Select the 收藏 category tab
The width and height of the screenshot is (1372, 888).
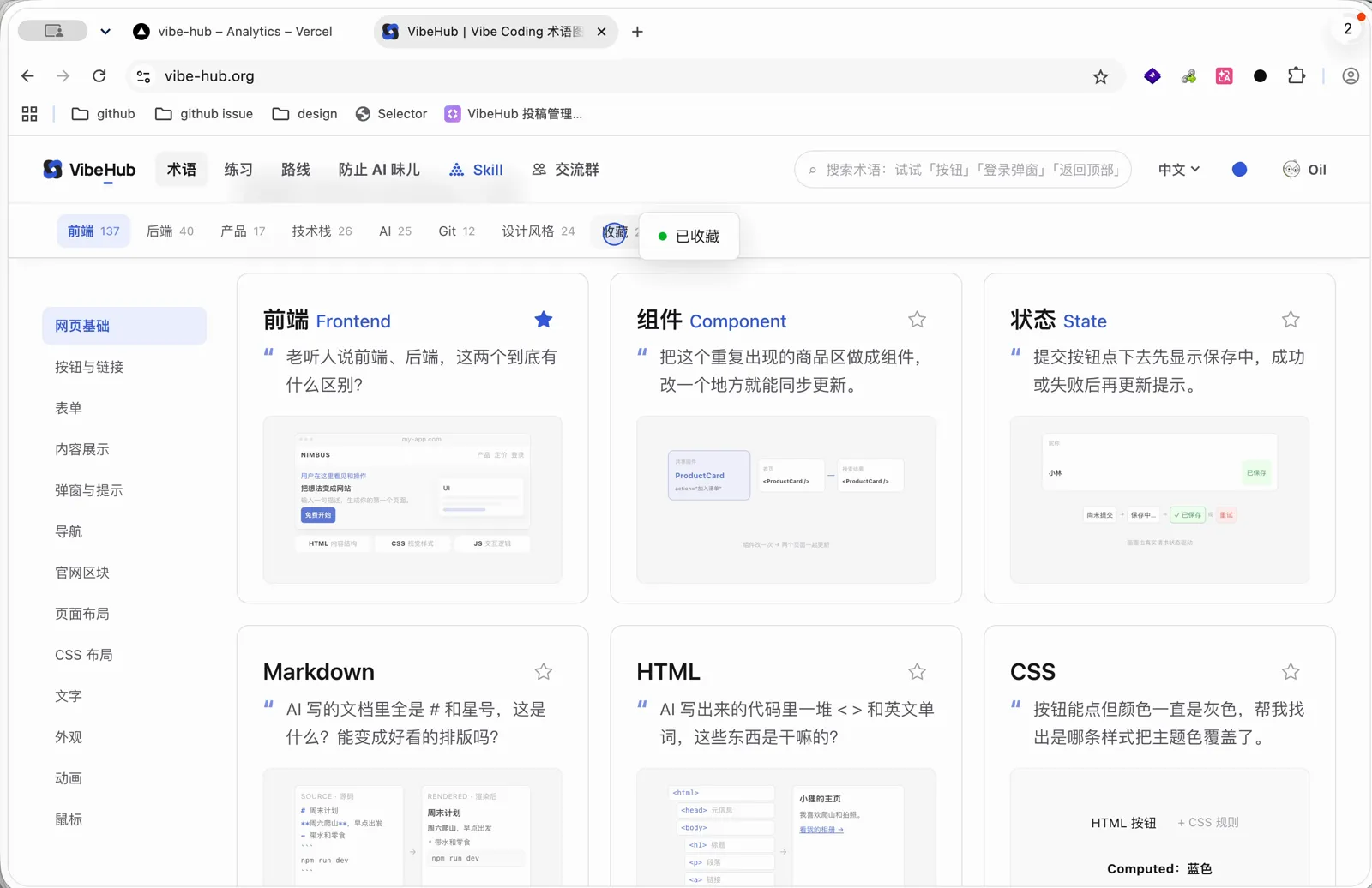tap(615, 231)
